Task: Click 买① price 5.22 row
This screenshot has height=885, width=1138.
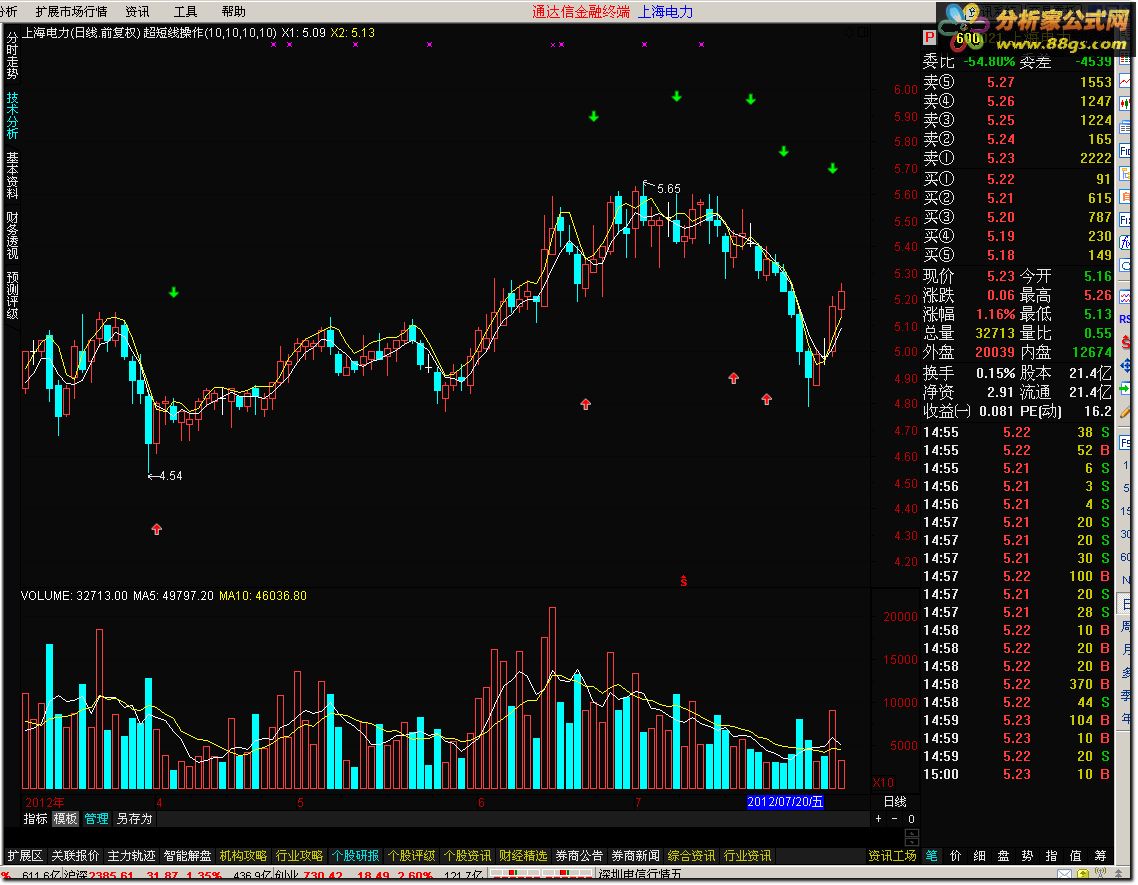Action: (1018, 179)
